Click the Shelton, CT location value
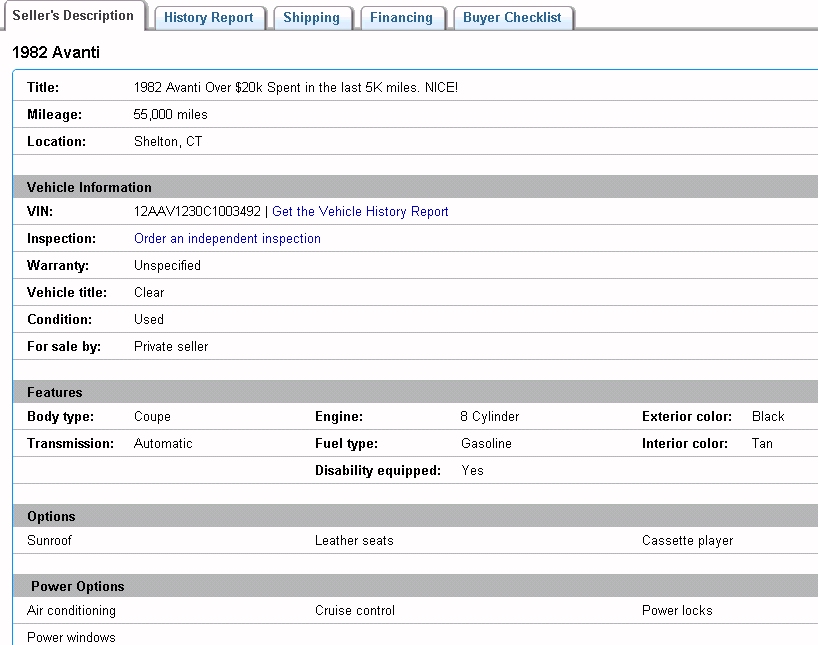Viewport: 818px width, 645px height. coord(168,142)
